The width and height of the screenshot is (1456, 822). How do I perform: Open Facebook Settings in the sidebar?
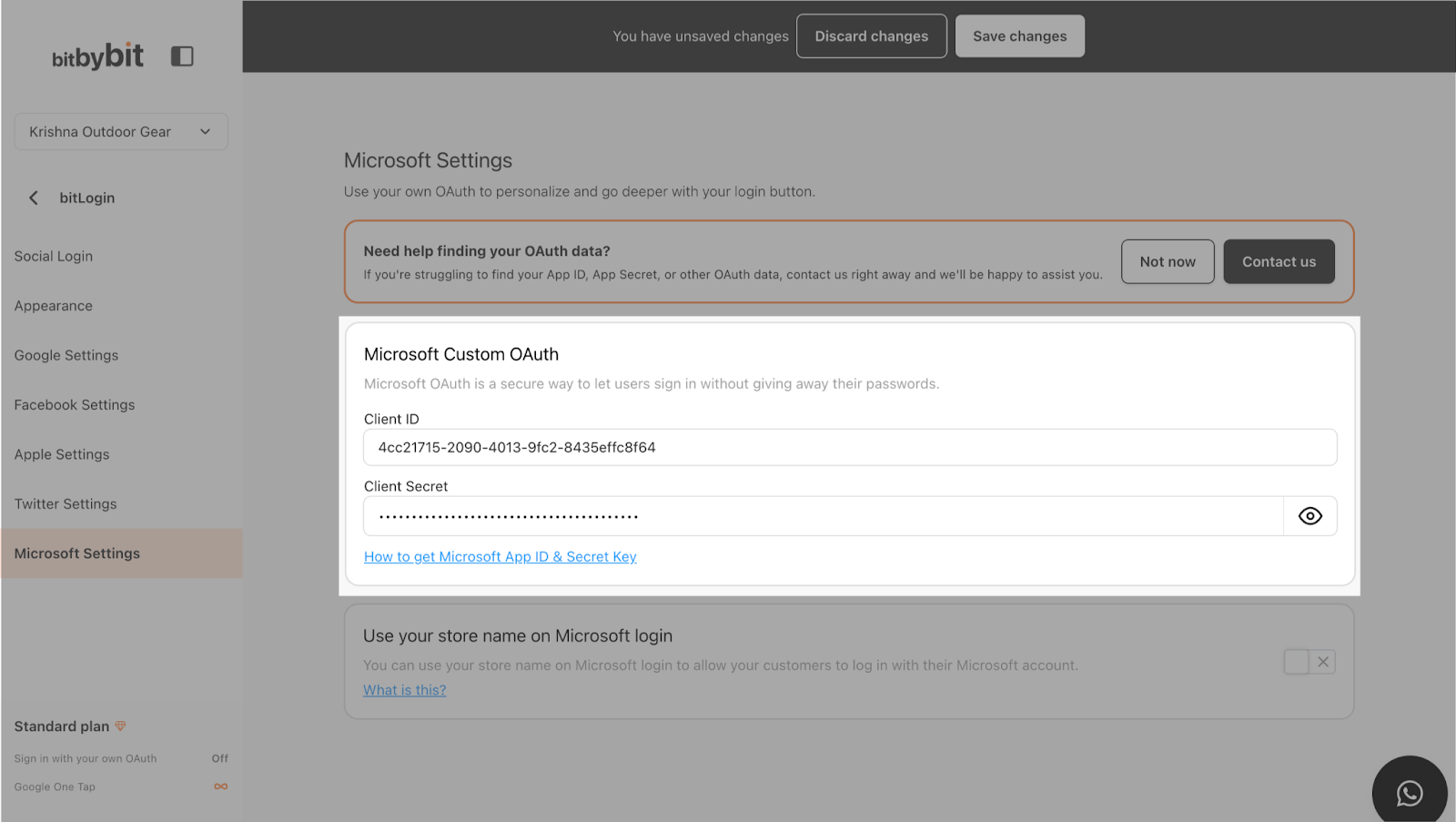(x=75, y=405)
